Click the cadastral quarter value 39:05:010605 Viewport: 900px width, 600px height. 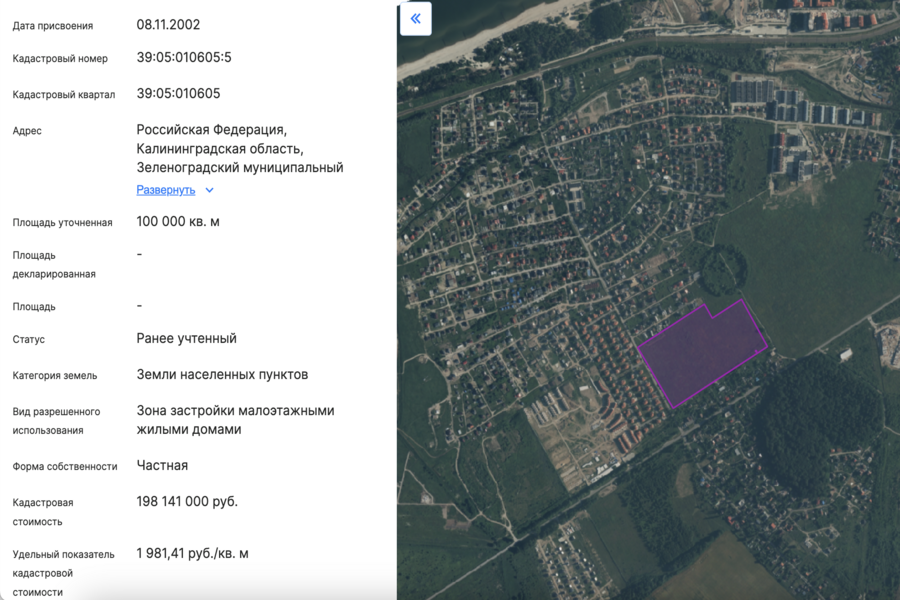(178, 94)
